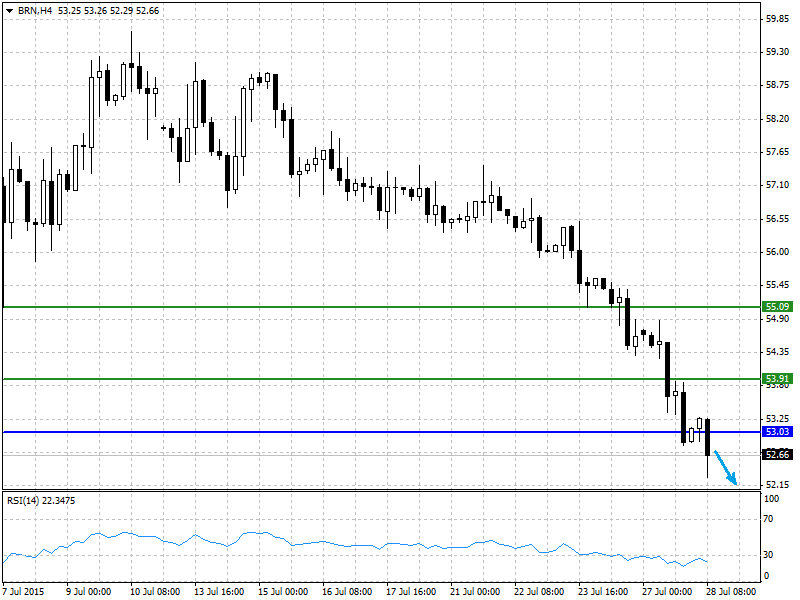Click the 59.85 price scale value

tap(777, 19)
